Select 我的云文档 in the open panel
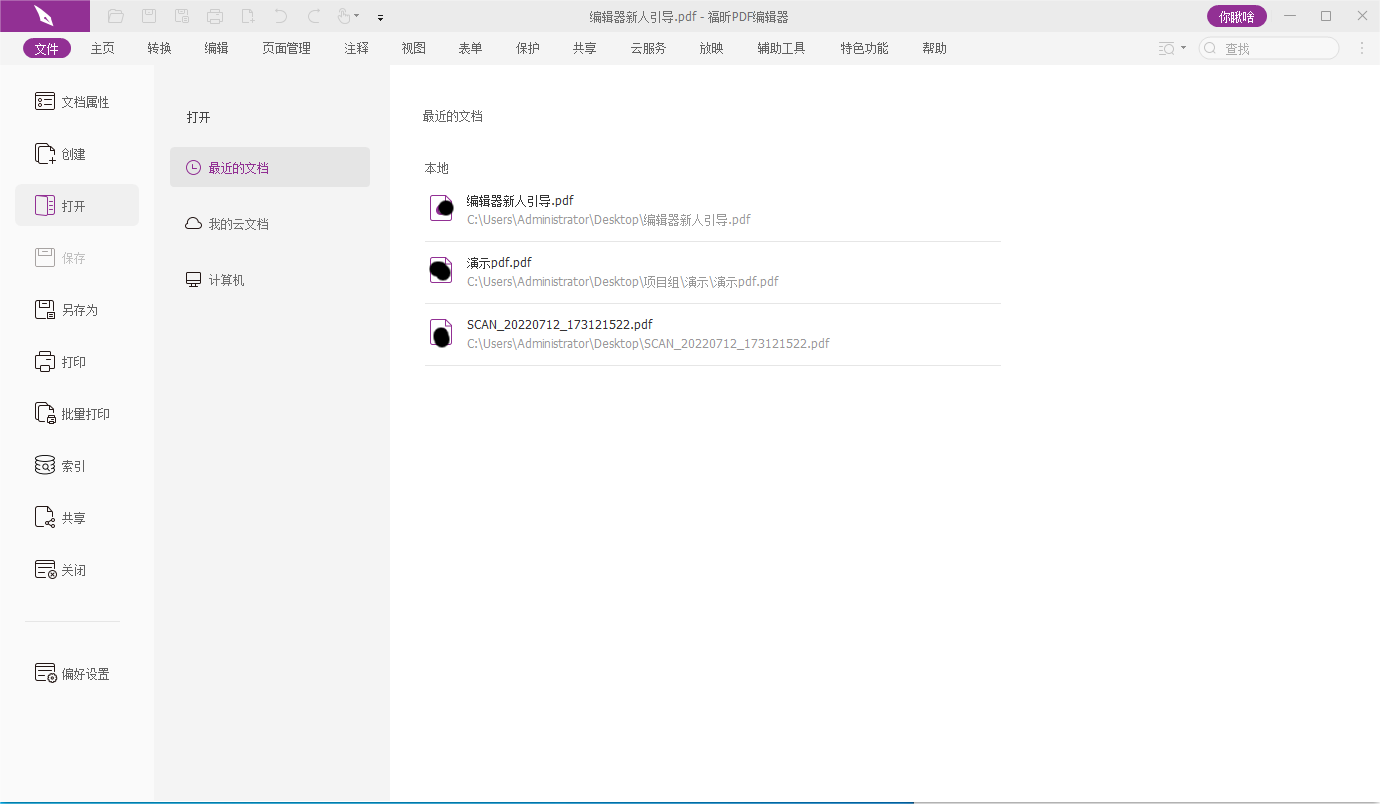 coord(238,224)
